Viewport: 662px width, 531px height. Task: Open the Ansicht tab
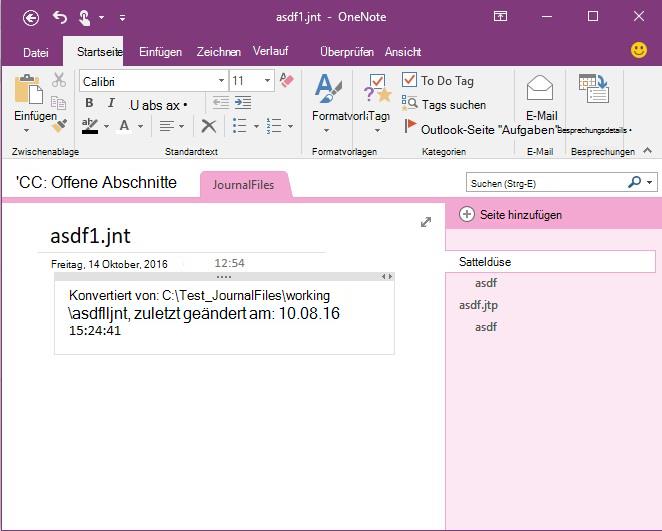coord(403,52)
